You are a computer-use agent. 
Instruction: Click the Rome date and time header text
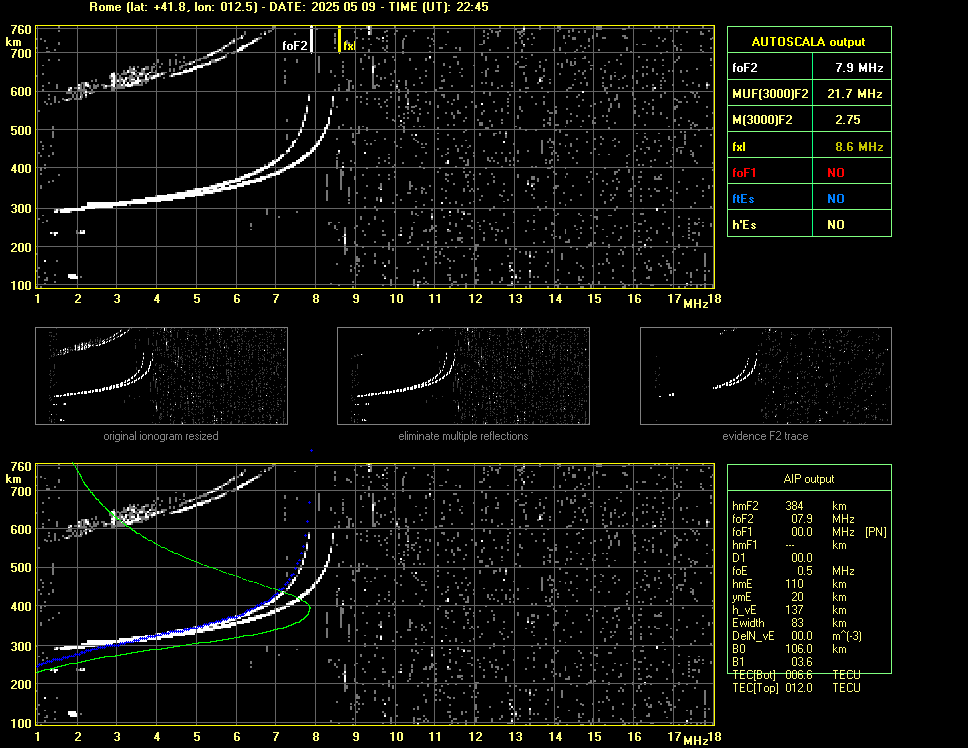[289, 7]
